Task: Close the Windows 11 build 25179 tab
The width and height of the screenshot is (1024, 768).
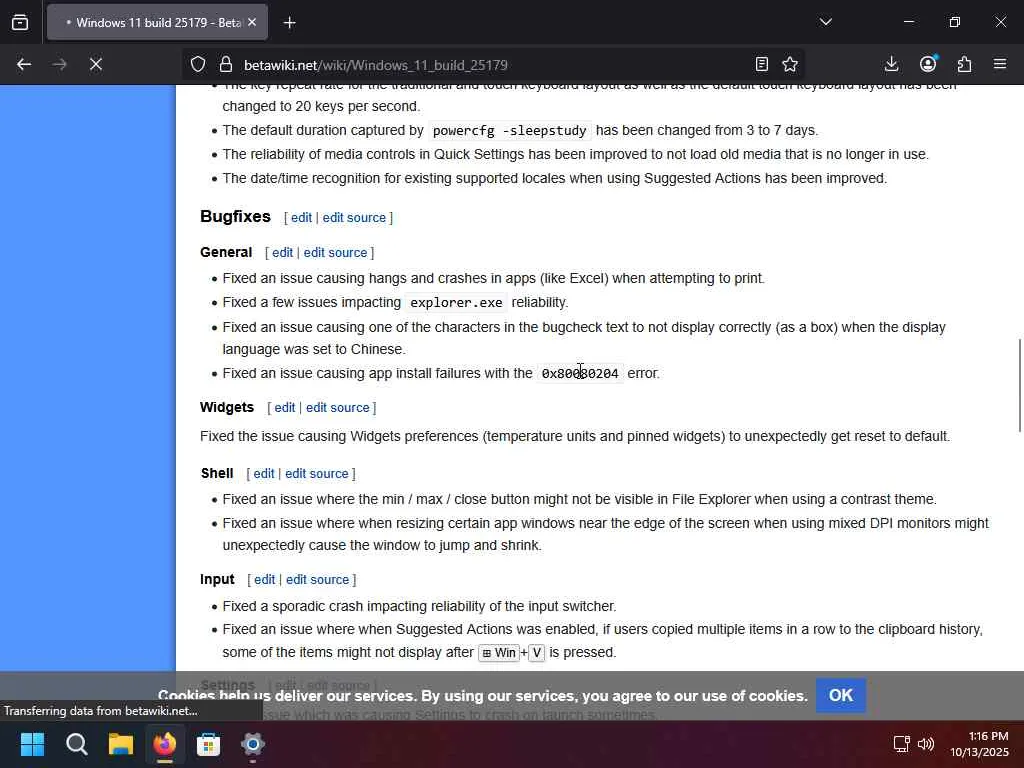Action: tap(252, 22)
